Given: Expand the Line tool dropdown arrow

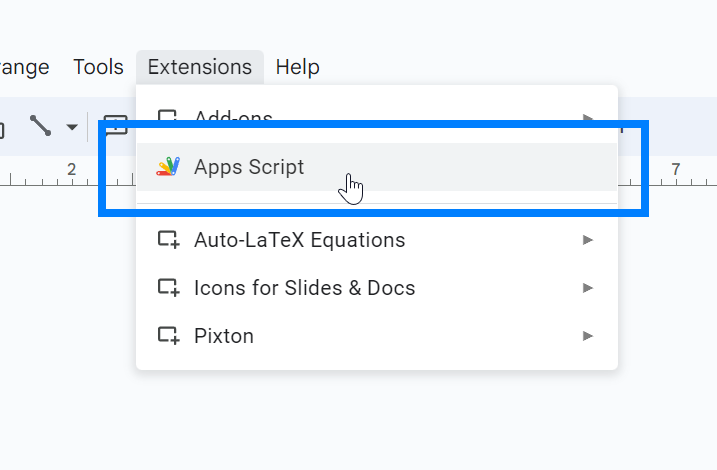Looking at the screenshot, I should (x=72, y=127).
